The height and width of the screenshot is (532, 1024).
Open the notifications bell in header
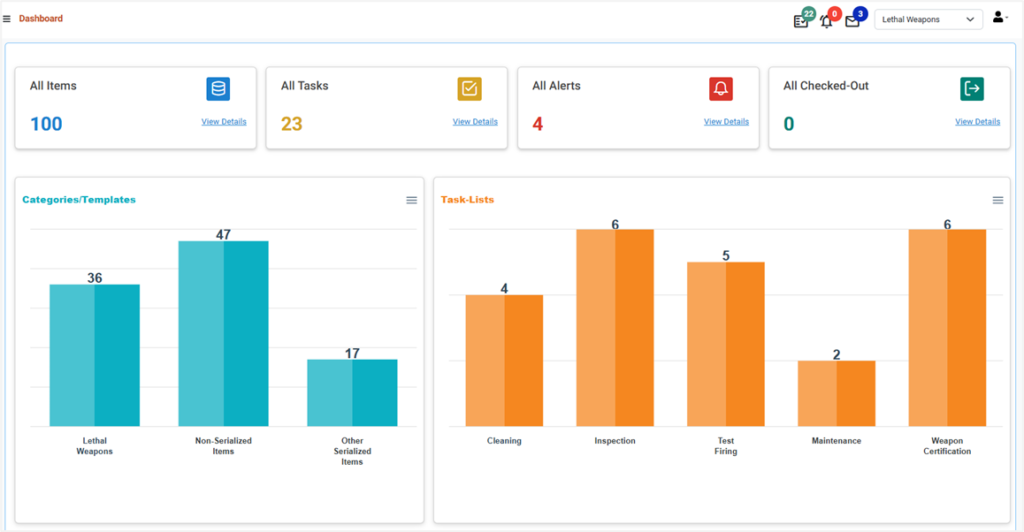(826, 21)
